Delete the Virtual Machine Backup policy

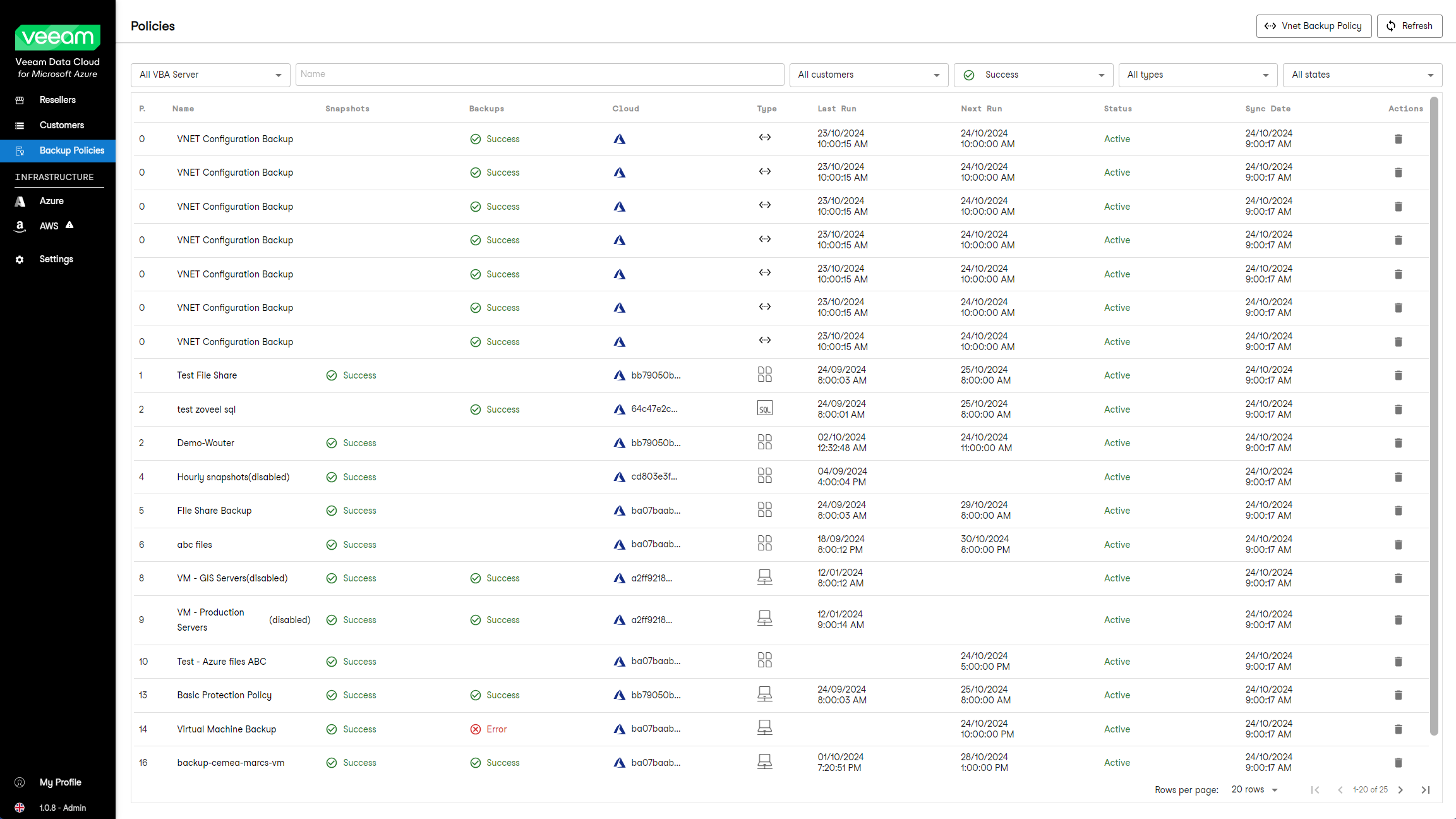click(1398, 729)
